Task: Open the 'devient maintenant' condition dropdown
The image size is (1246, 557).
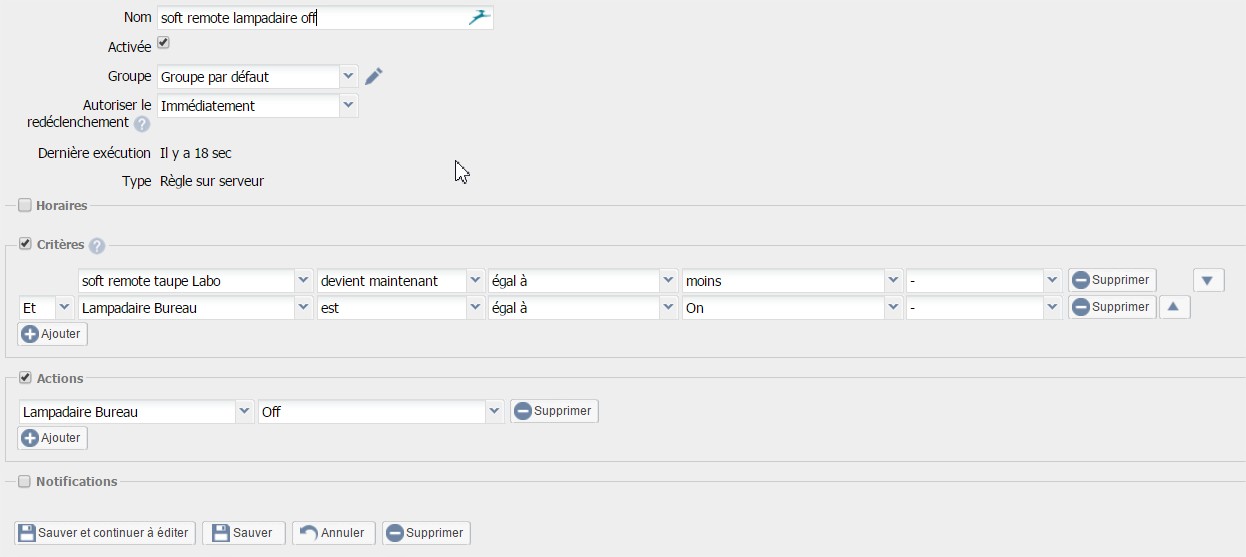Action: (x=475, y=281)
